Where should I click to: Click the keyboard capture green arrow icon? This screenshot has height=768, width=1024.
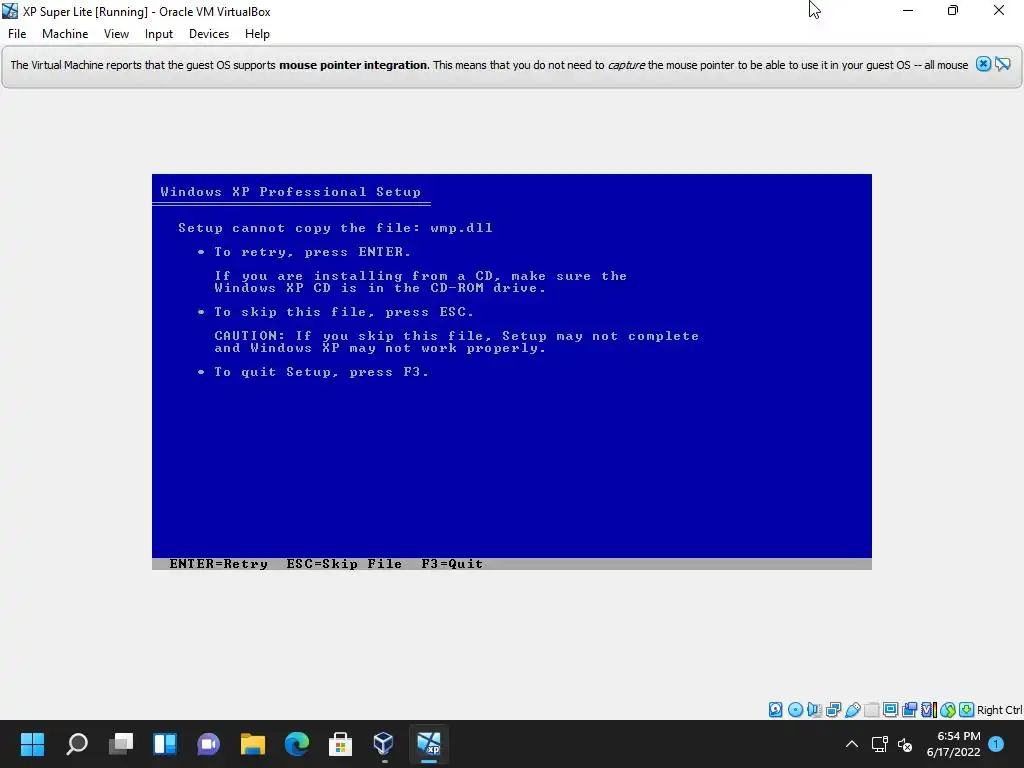pos(967,710)
